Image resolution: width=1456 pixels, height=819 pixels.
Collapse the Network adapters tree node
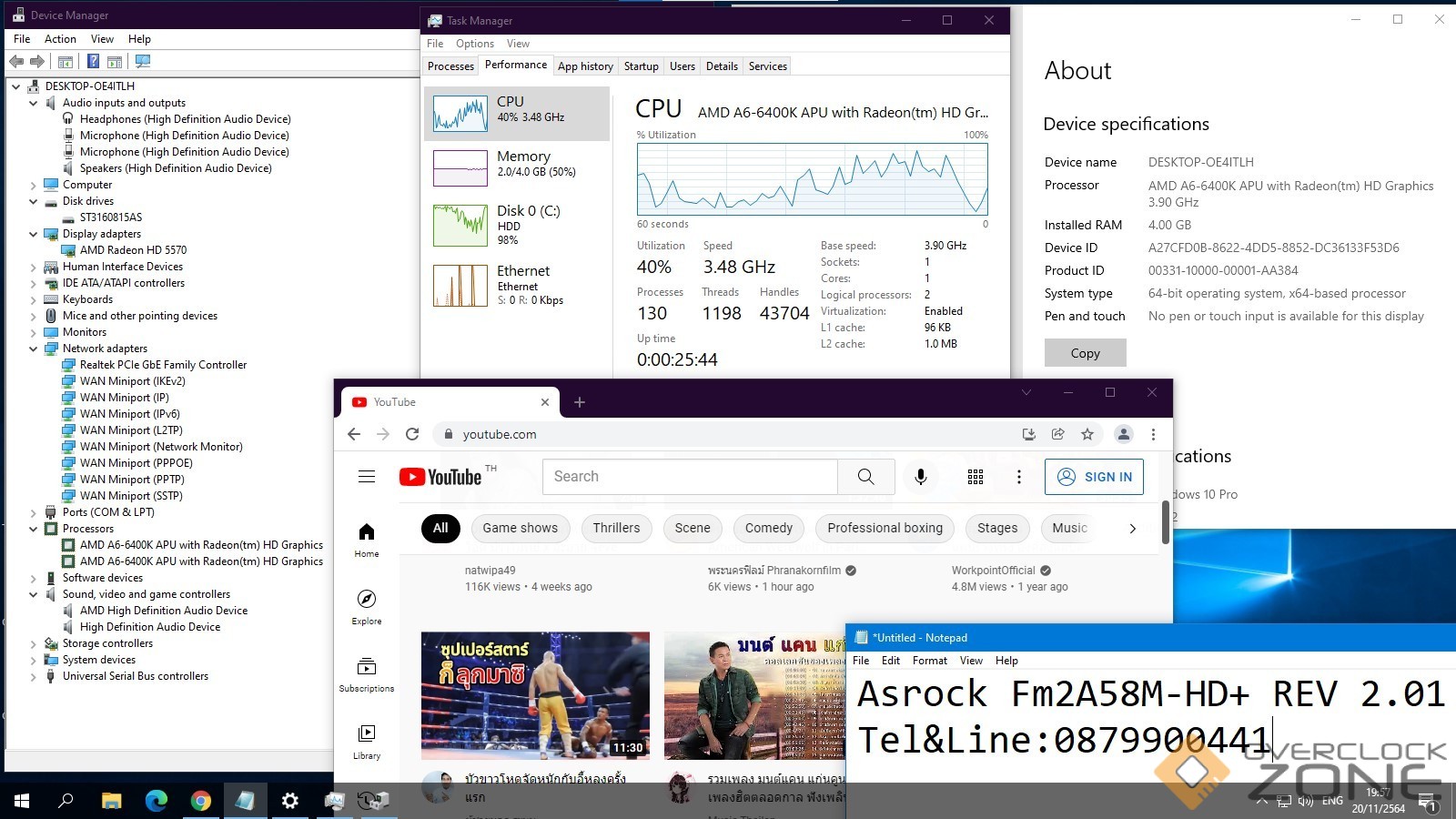pos(34,349)
